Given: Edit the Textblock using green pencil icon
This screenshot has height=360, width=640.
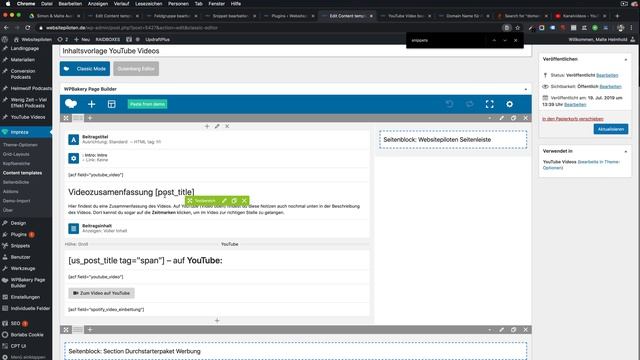Looking at the screenshot, I should (x=224, y=200).
